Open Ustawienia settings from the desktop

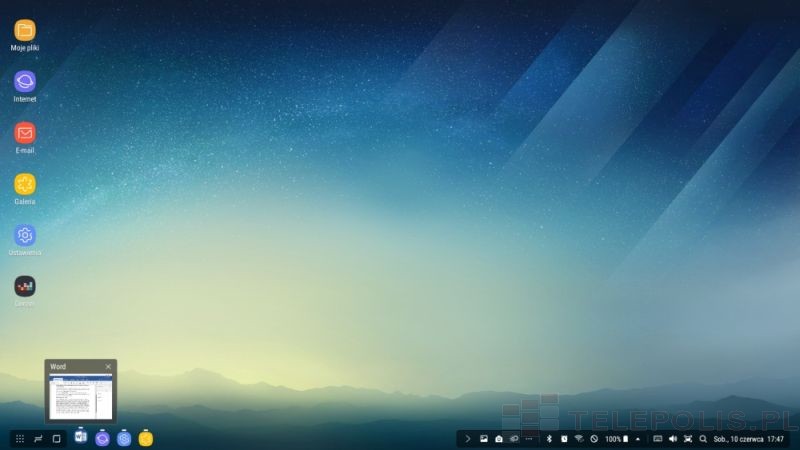24,235
